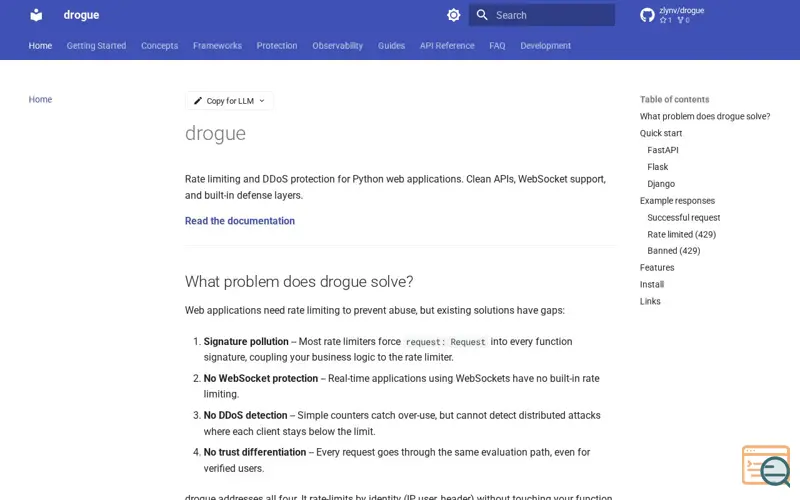
Task: Go to Flask section in contents
Action: pos(658,167)
